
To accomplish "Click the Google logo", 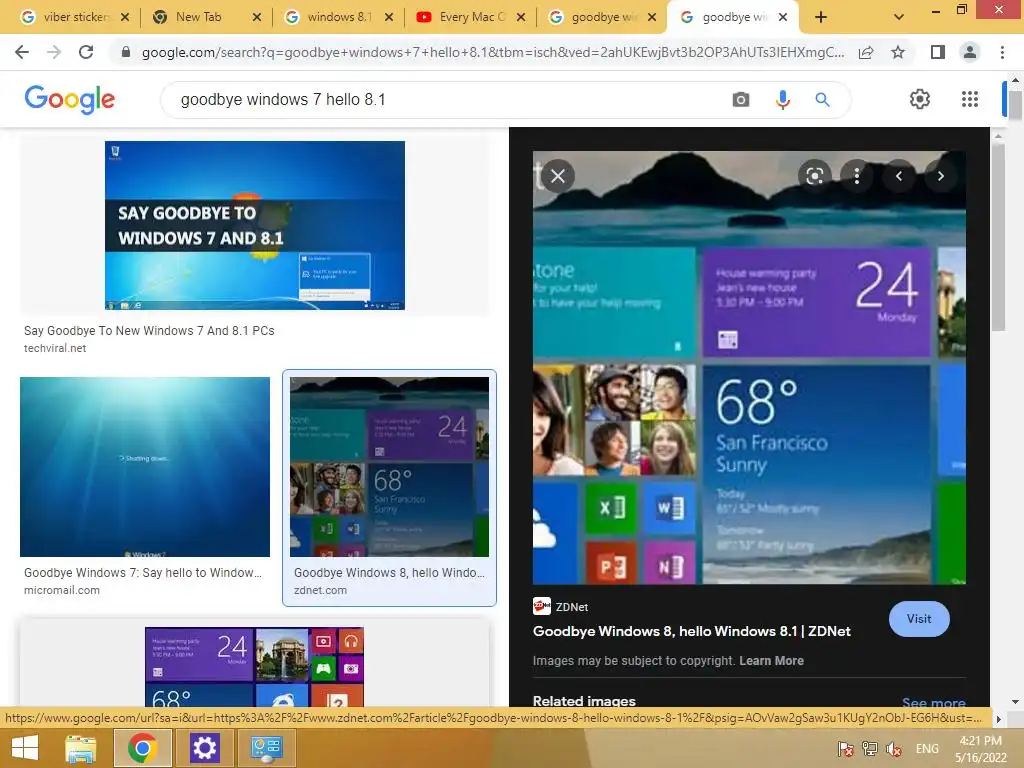I will [69, 99].
